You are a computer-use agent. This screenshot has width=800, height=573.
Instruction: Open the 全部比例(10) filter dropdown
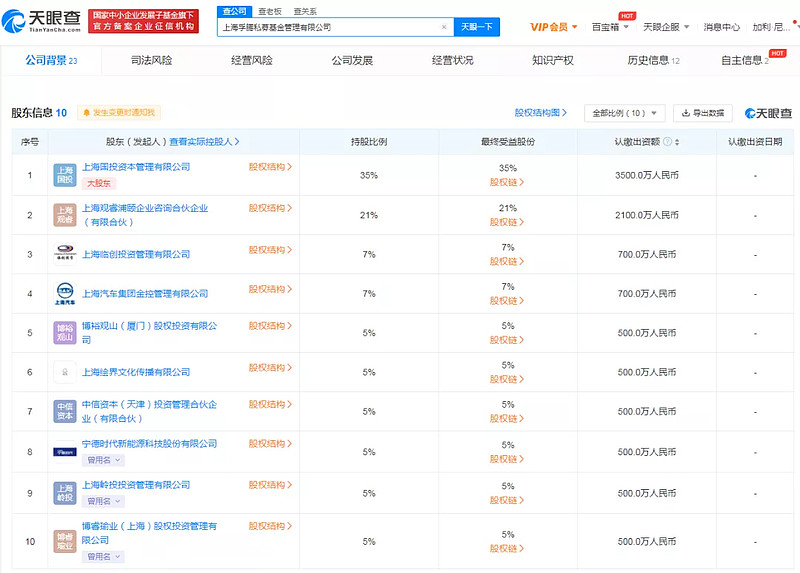[624, 113]
